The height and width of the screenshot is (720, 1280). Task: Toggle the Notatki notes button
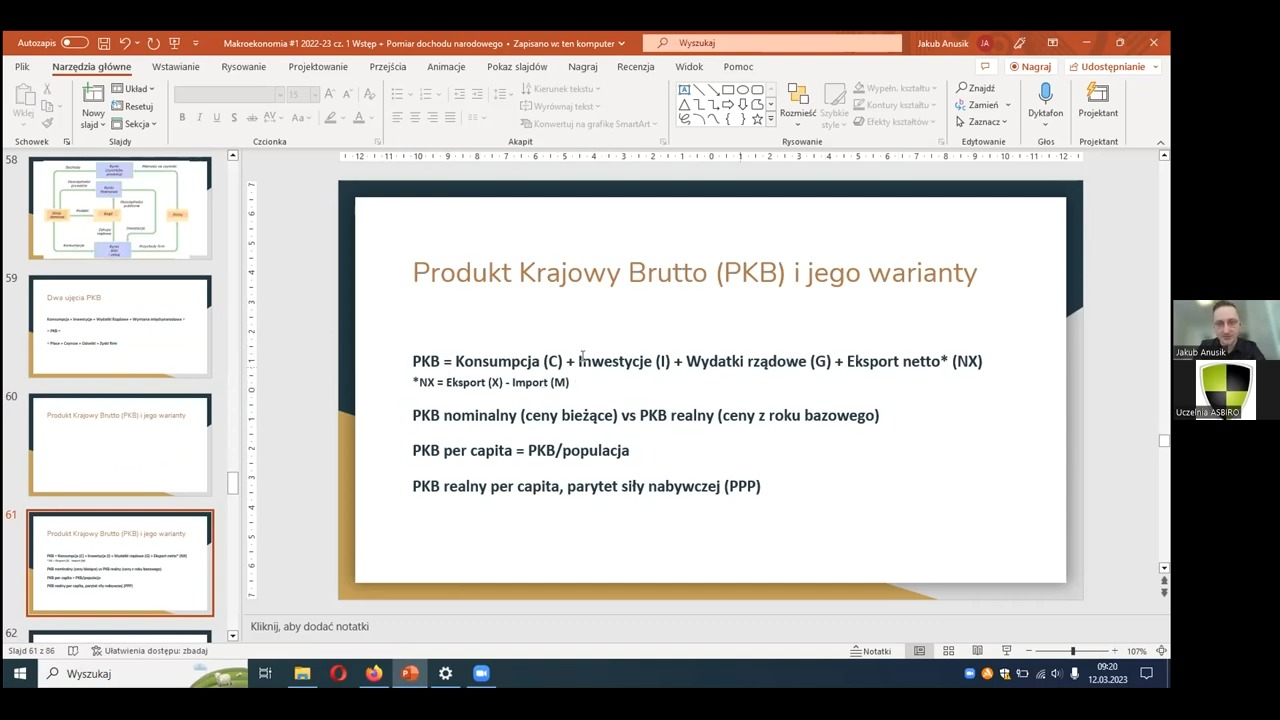coord(871,651)
